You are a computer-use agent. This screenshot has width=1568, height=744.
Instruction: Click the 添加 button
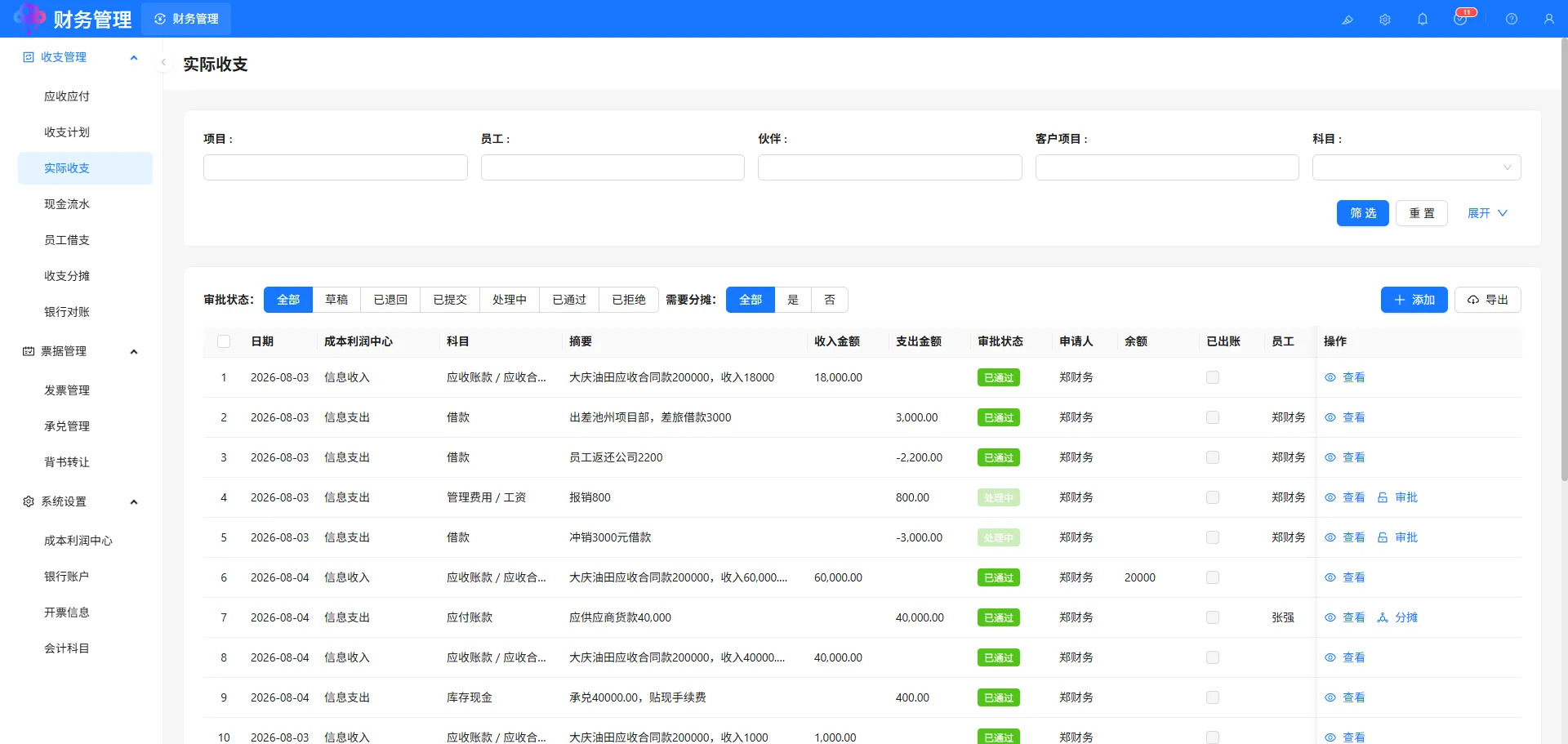(1414, 300)
